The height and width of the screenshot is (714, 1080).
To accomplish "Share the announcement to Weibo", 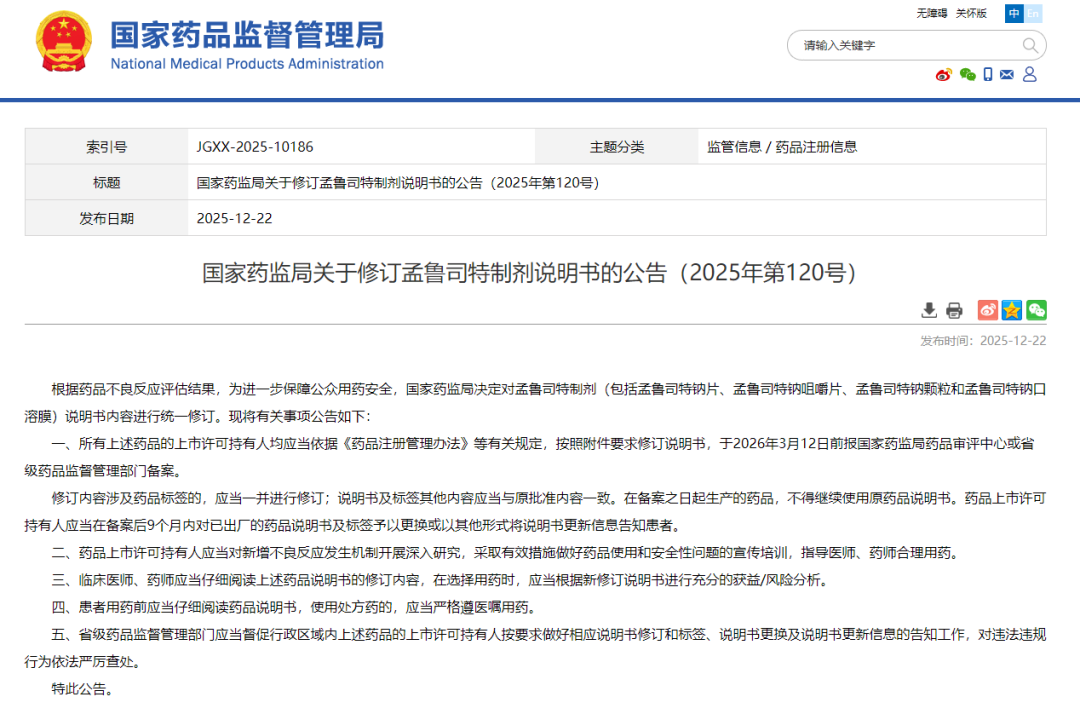I will 987,310.
